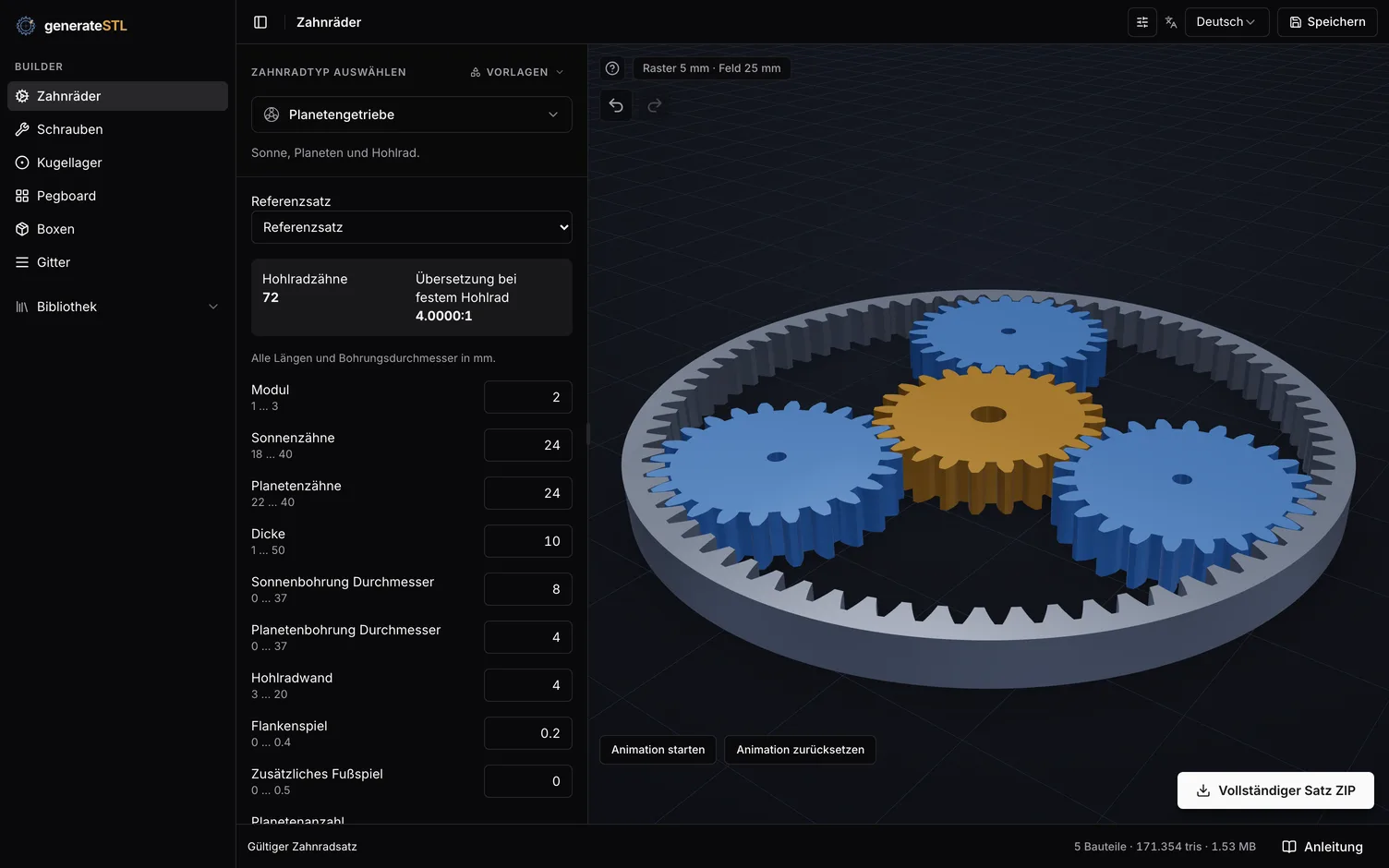Open the Vorlagen templates dropdown
Image resolution: width=1389 pixels, height=868 pixels.
pyautogui.click(x=517, y=72)
